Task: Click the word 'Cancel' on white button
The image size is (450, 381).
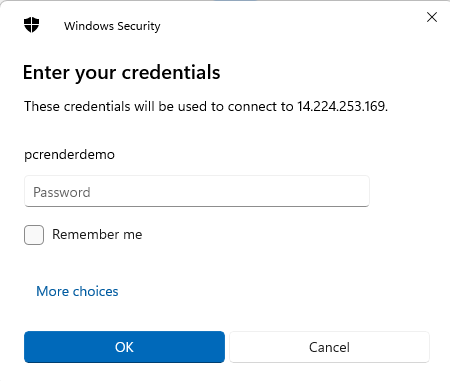Action: pyautogui.click(x=329, y=347)
